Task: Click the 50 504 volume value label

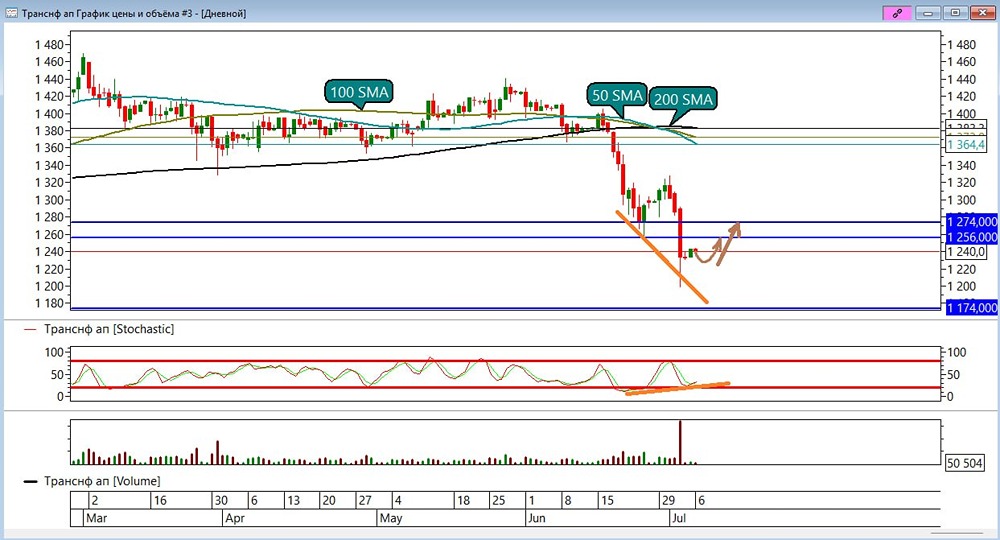Action: coord(964,463)
